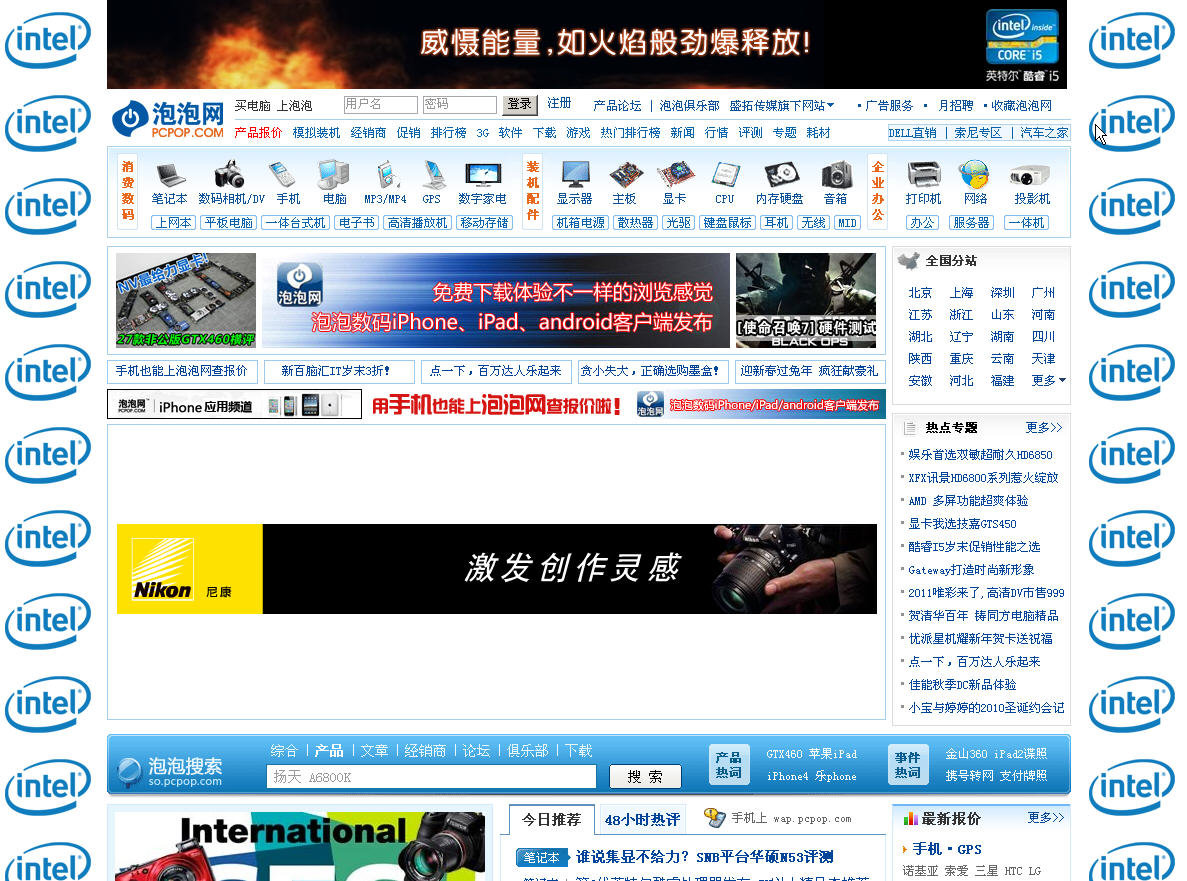Select the 综合 search tab

pos(284,751)
